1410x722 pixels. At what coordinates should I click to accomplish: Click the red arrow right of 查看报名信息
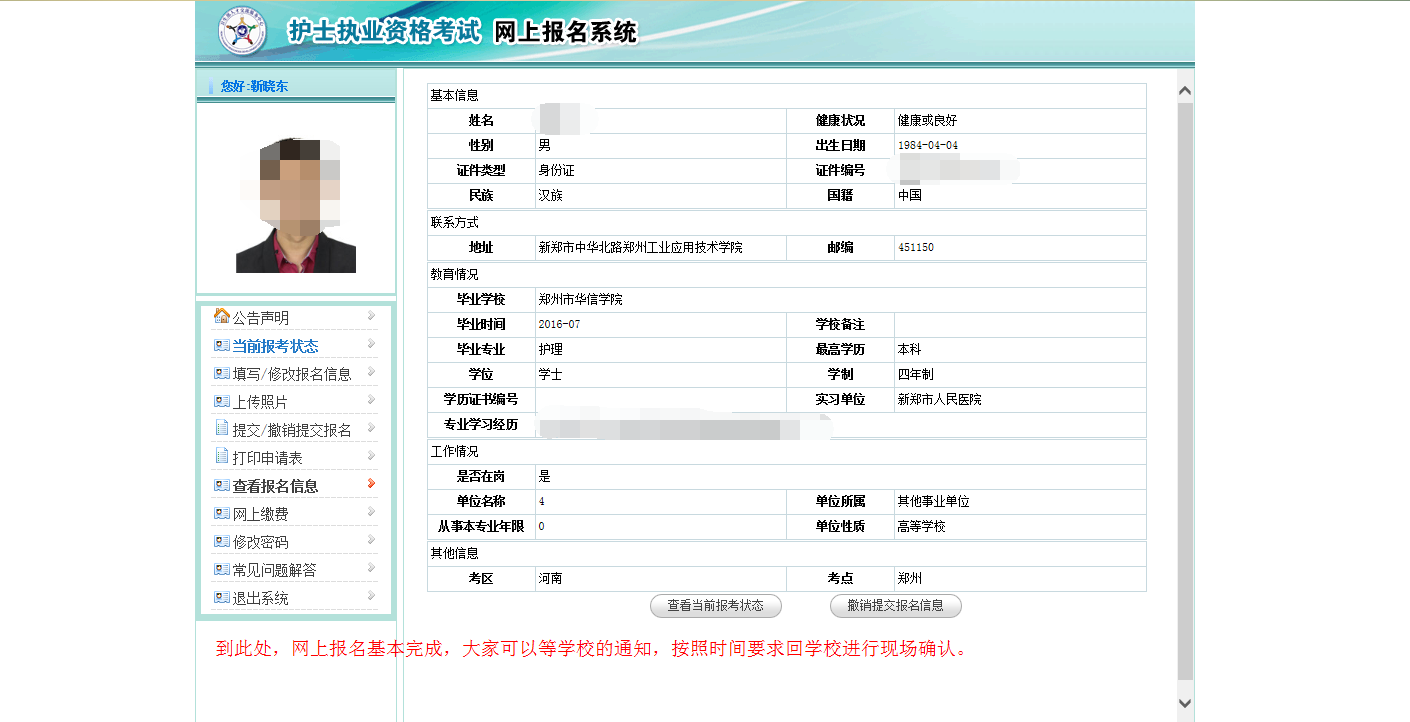(371, 484)
